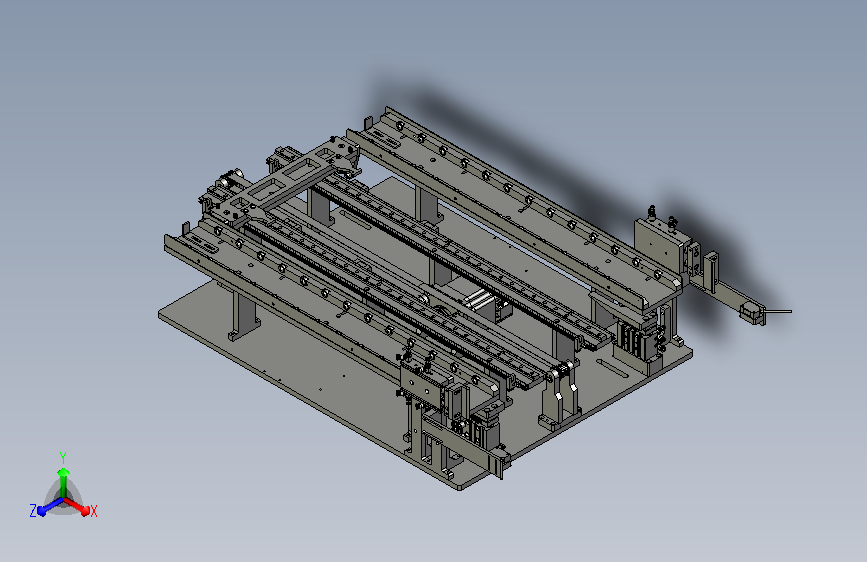Click the red X axis arrow

[x=77, y=506]
